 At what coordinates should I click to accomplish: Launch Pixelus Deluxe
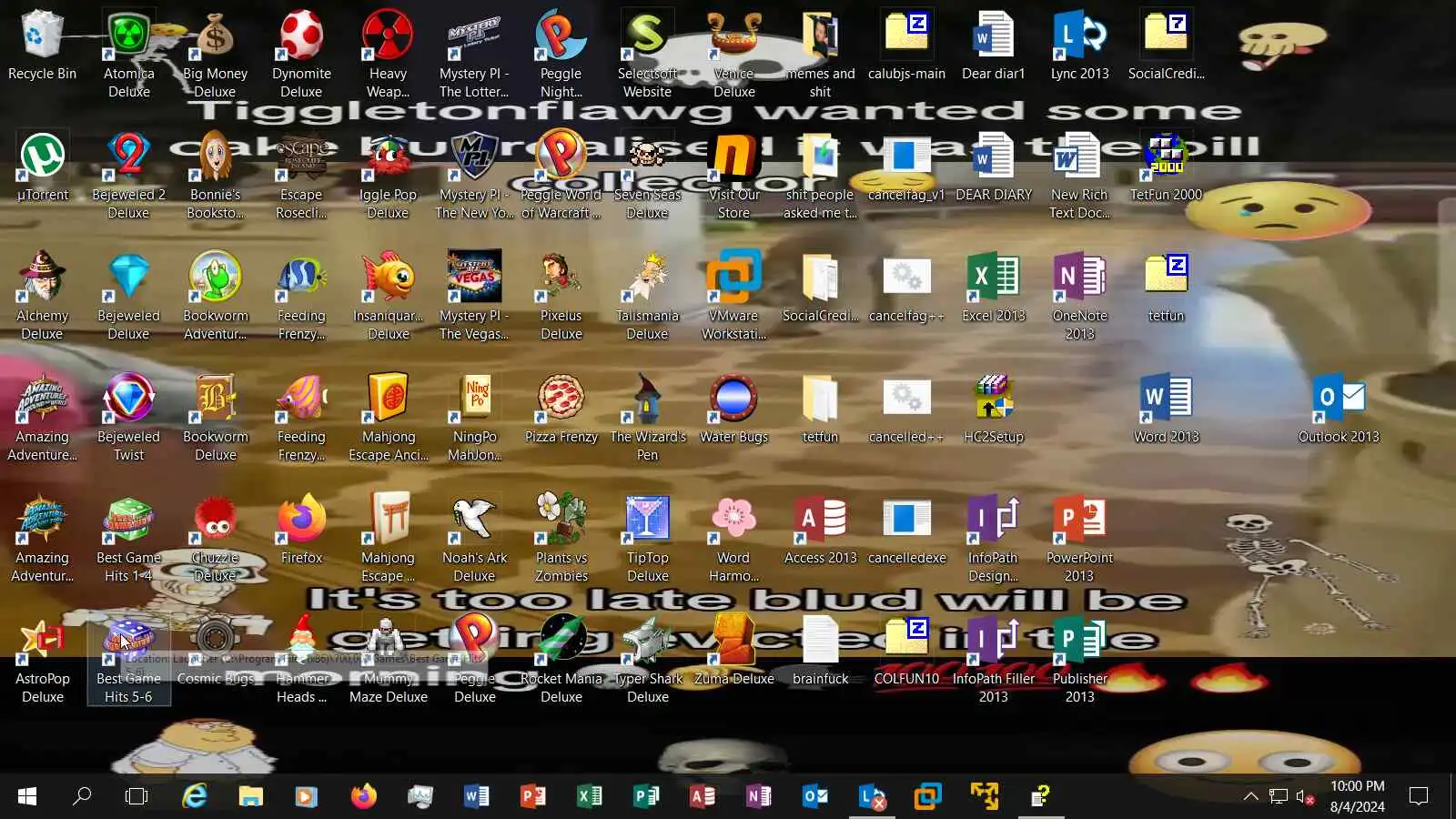point(561,297)
